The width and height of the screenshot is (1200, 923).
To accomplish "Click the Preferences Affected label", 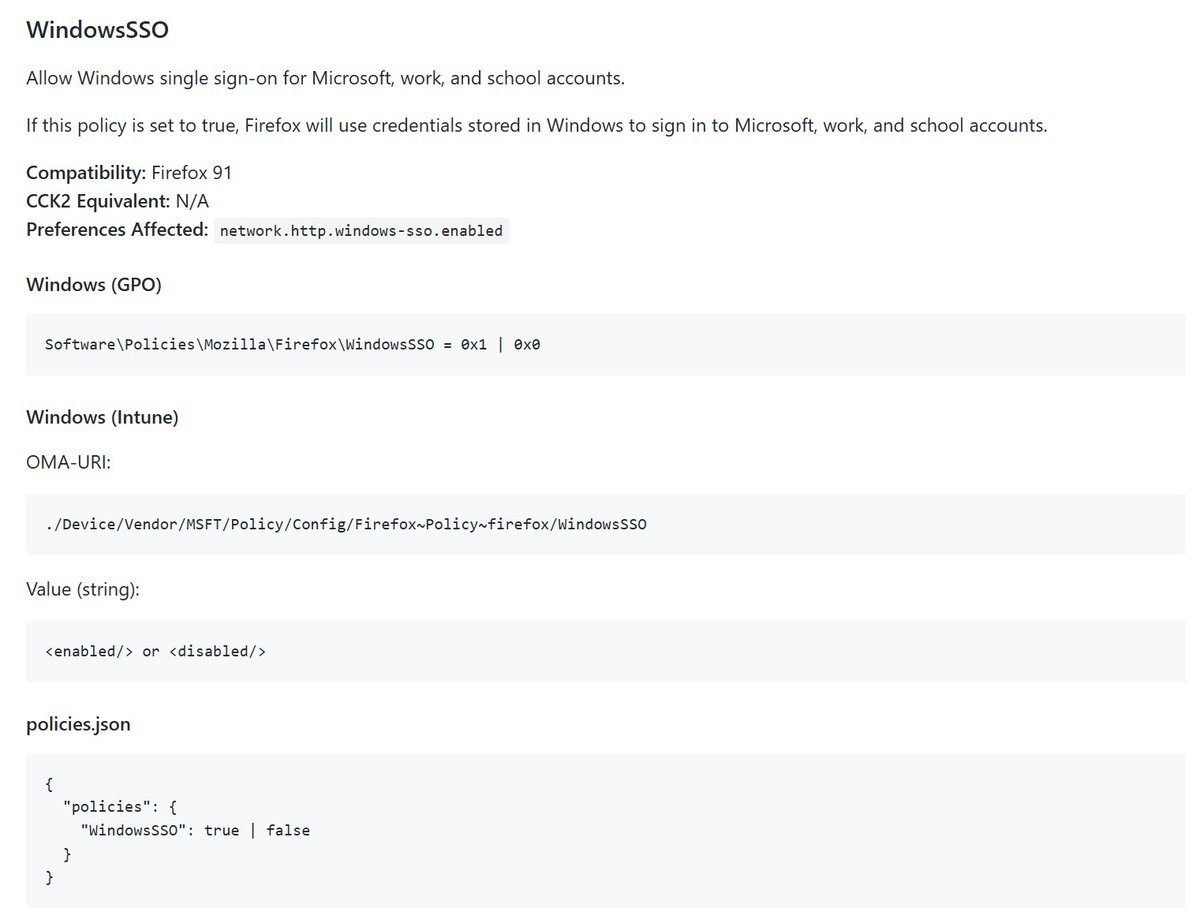I will tap(117, 229).
